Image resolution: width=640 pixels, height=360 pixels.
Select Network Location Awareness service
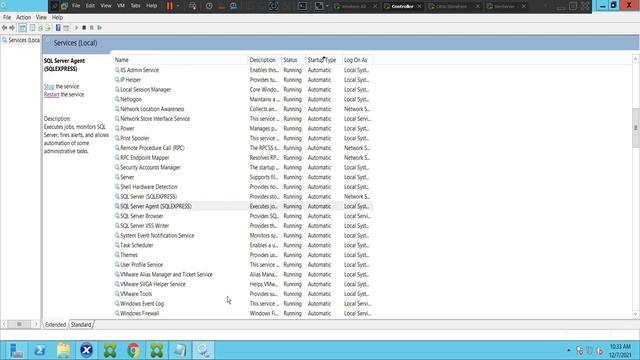pyautogui.click(x=243, y=109)
